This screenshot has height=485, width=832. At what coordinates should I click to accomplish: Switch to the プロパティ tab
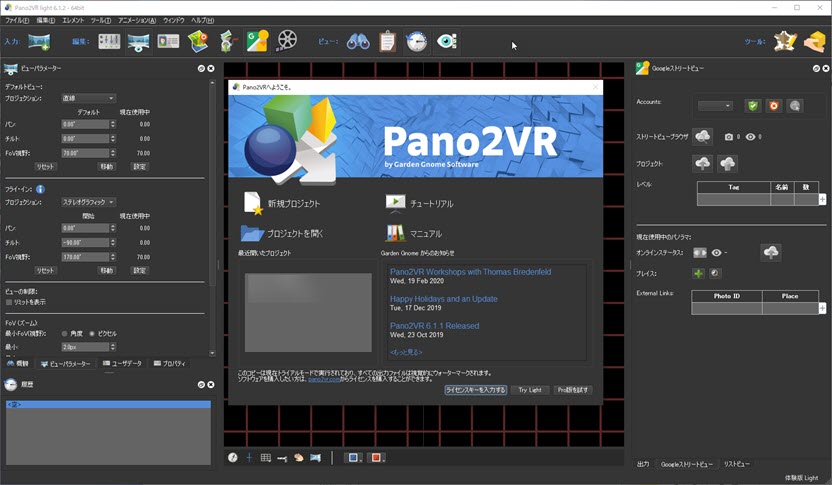click(170, 363)
